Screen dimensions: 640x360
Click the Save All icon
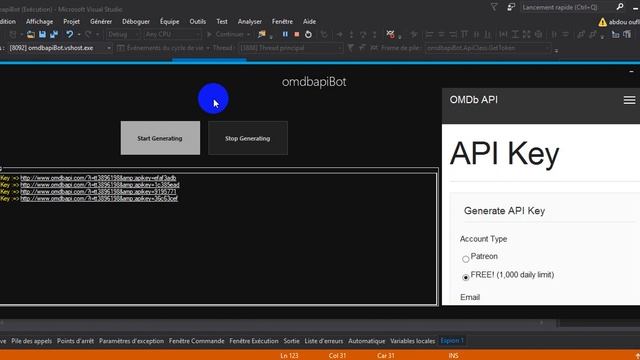click(x=54, y=35)
